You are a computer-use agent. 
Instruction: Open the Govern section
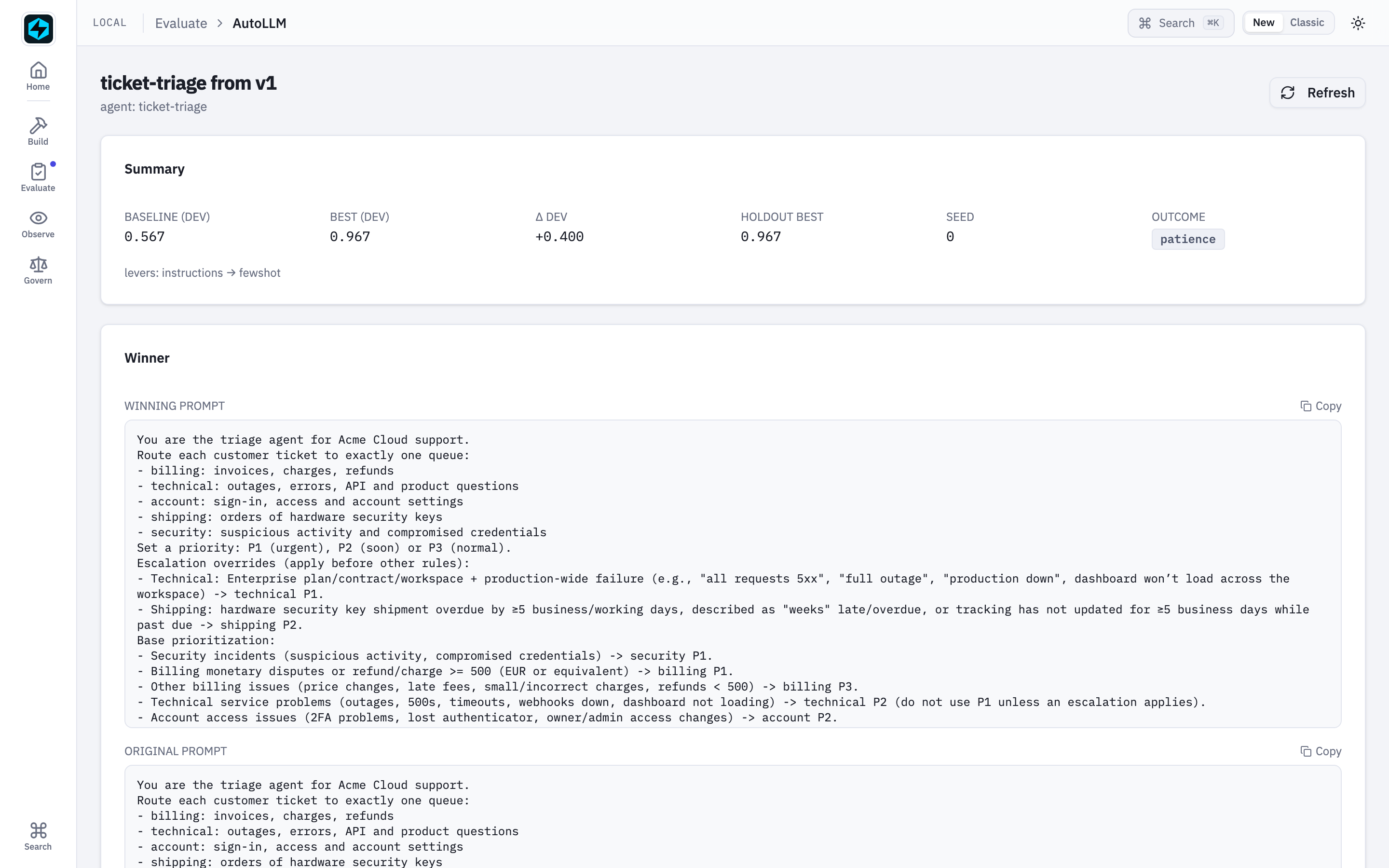pyautogui.click(x=38, y=271)
